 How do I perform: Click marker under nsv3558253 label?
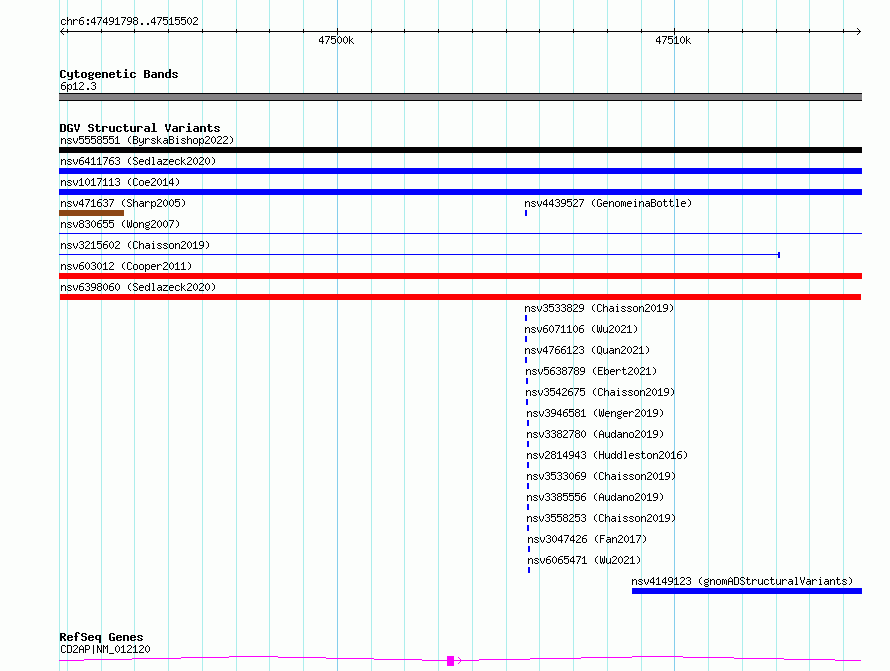tap(528, 528)
